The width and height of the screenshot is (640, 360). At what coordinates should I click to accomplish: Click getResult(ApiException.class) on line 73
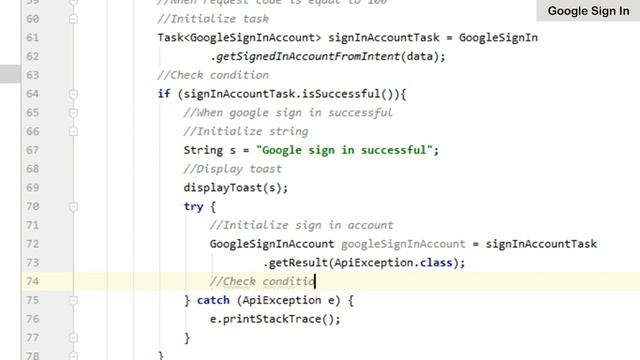[x=364, y=263]
